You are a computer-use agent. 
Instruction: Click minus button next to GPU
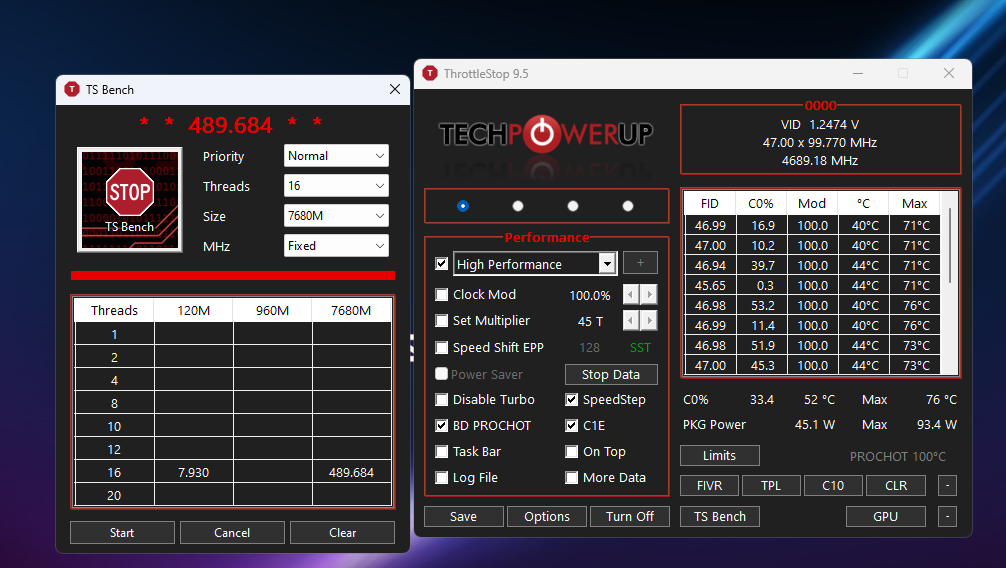pyautogui.click(x=947, y=517)
